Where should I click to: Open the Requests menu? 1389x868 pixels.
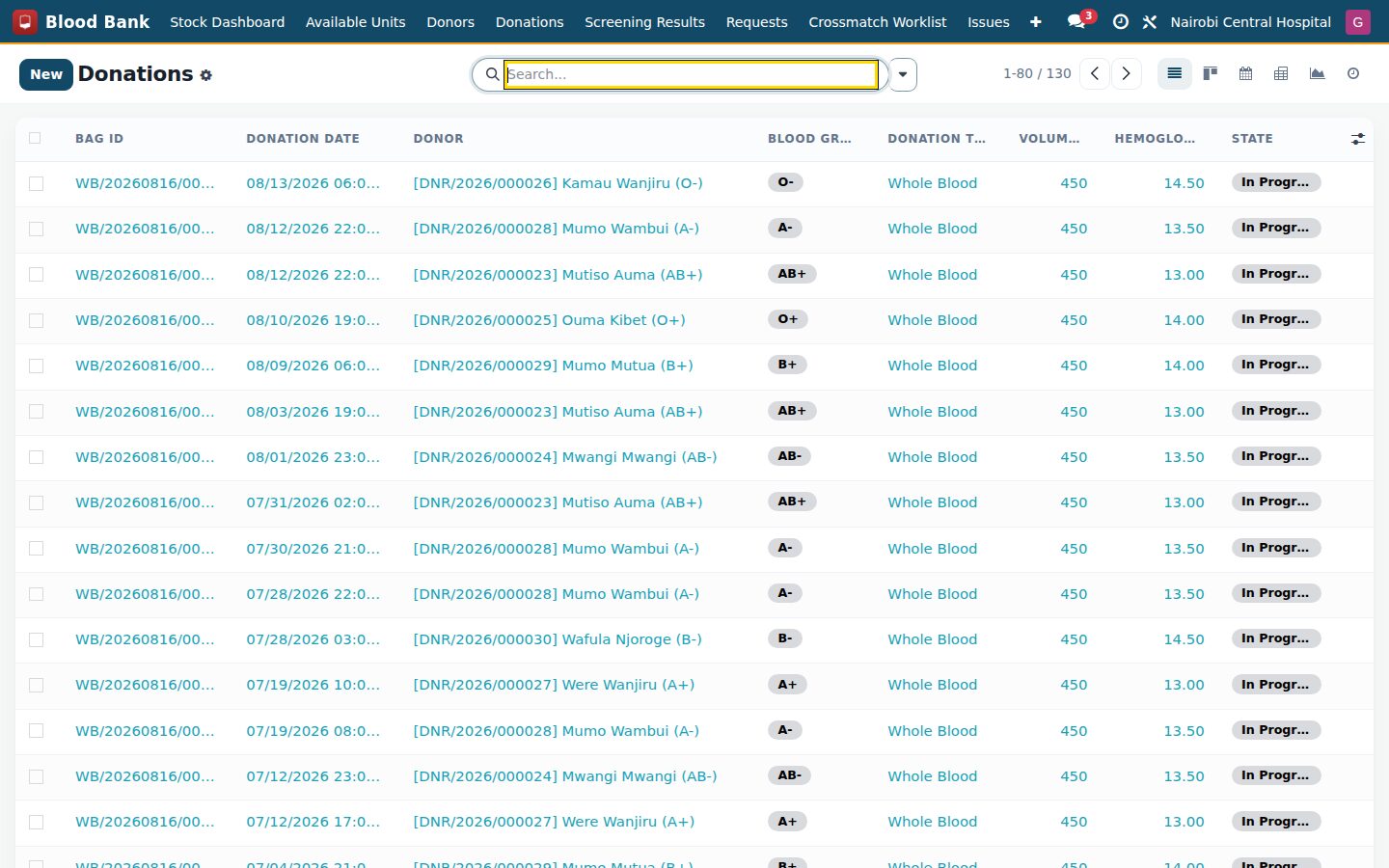coord(756,21)
